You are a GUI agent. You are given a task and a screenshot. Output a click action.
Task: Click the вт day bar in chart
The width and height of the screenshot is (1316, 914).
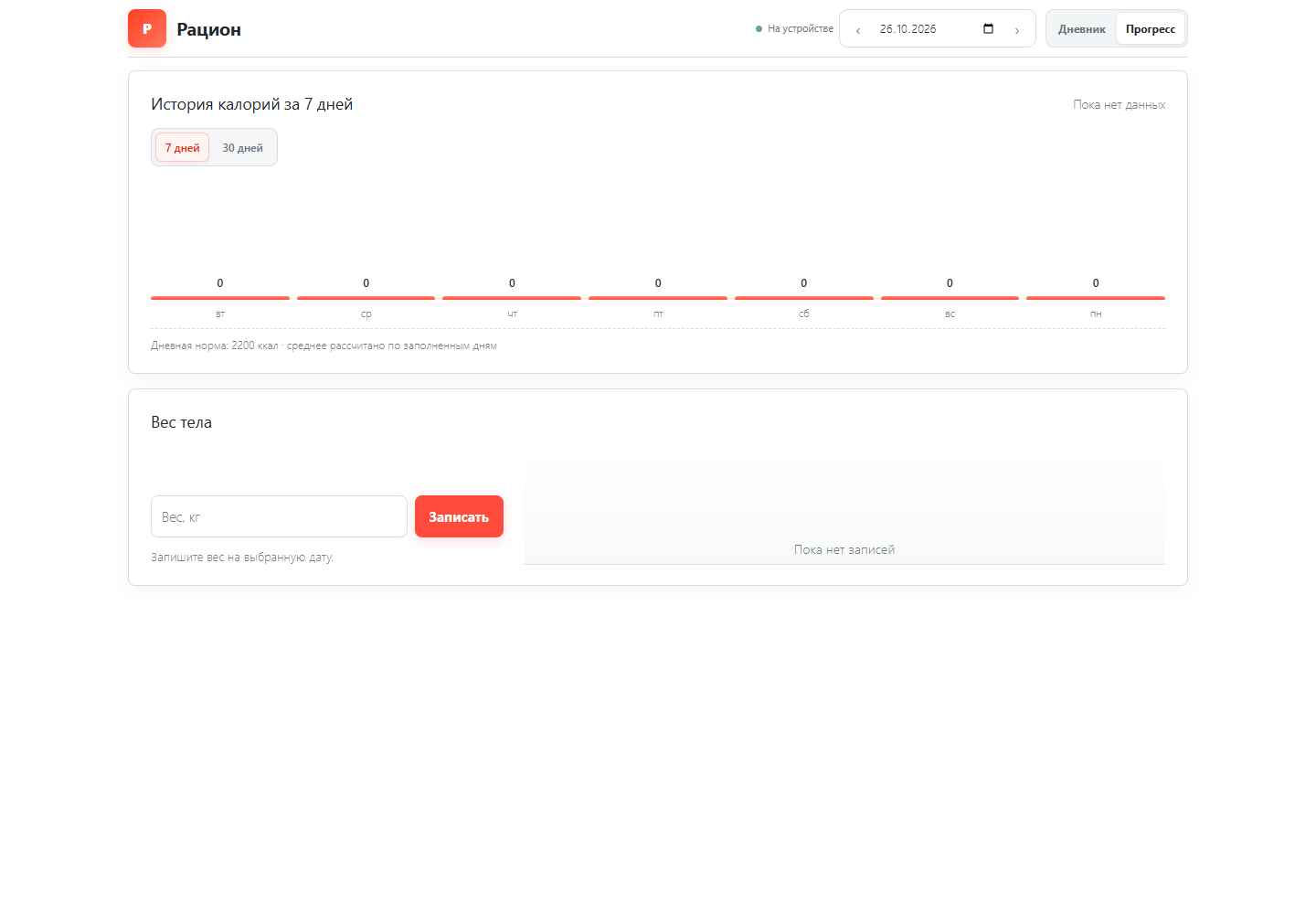220,298
